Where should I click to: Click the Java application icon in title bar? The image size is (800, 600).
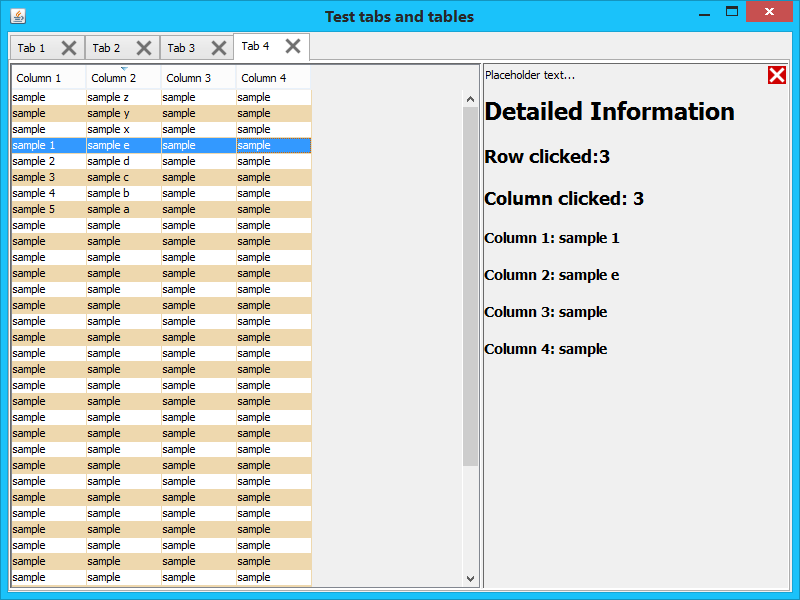18,16
